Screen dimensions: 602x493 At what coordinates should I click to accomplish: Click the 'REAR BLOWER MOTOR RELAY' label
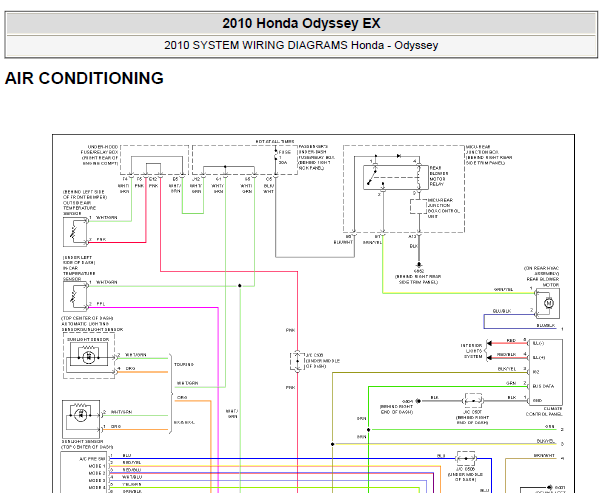(439, 176)
